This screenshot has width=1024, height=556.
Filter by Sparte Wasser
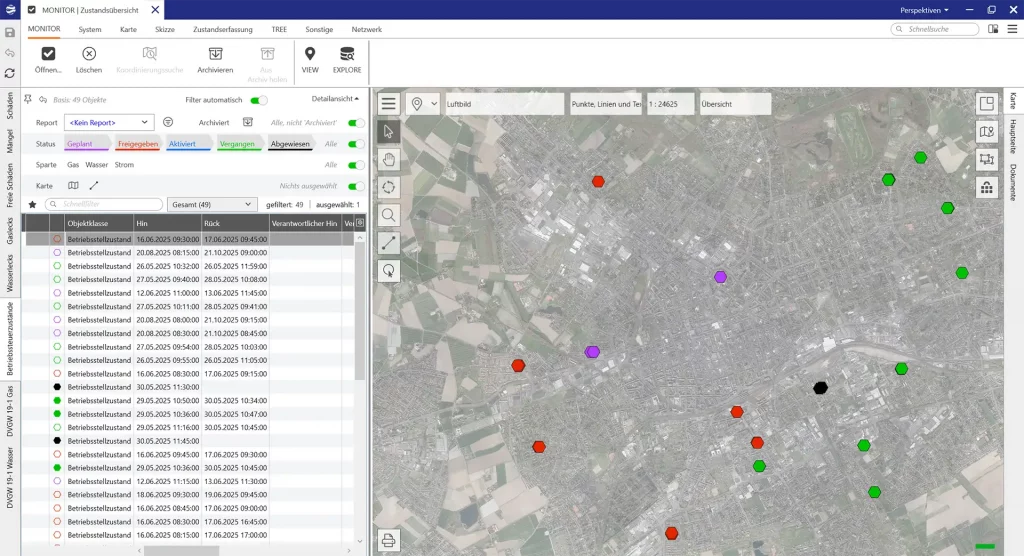(97, 165)
